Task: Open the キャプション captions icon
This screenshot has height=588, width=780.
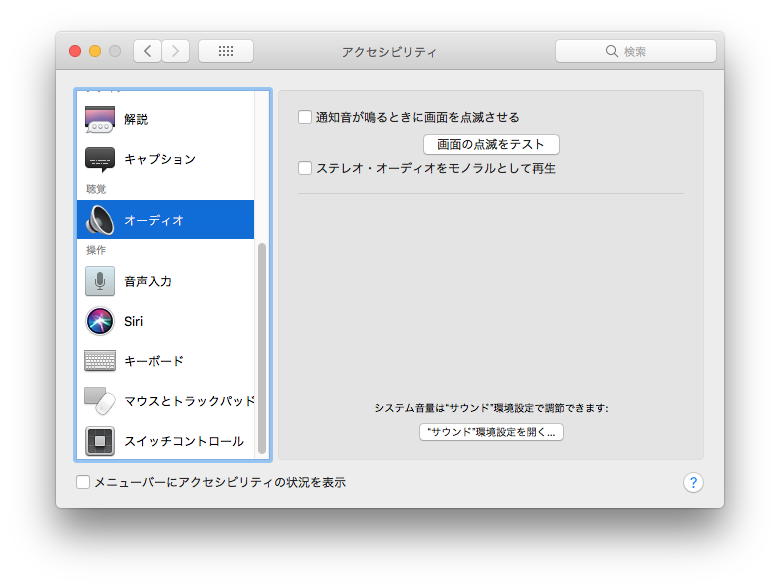Action: (x=99, y=160)
